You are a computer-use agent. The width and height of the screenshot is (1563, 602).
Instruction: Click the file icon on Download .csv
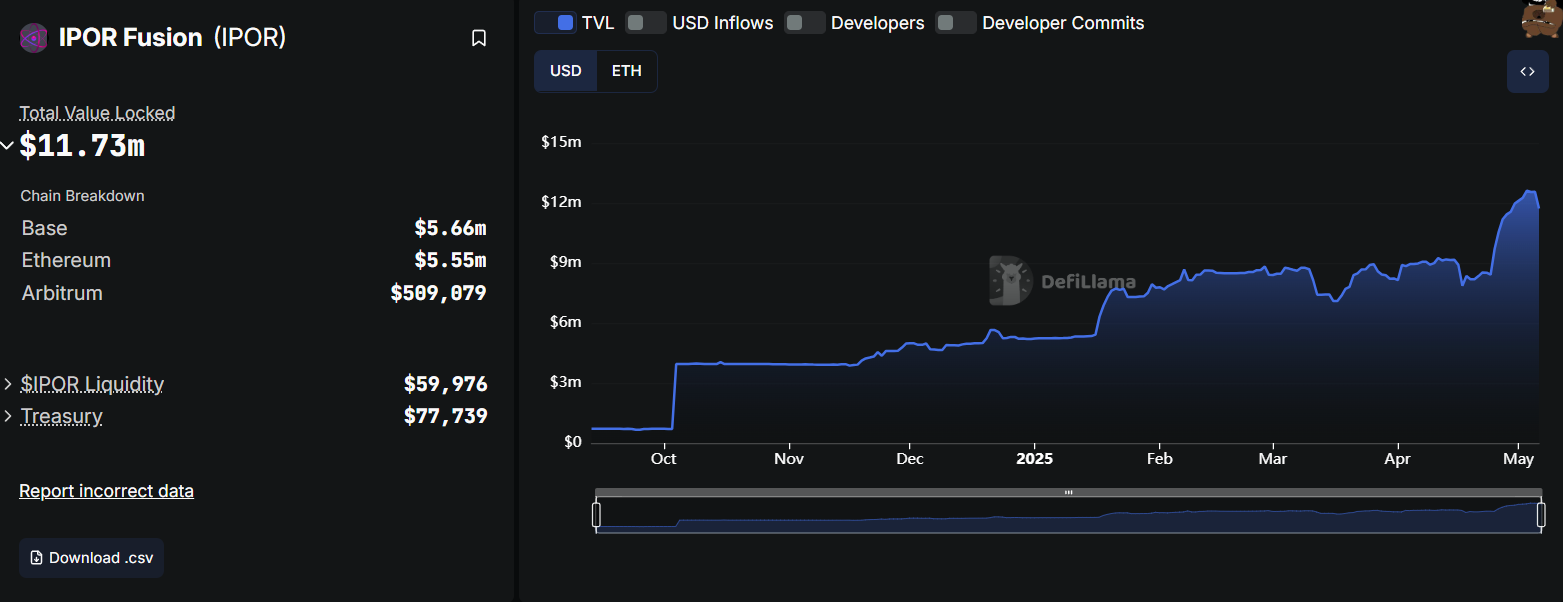[x=37, y=558]
